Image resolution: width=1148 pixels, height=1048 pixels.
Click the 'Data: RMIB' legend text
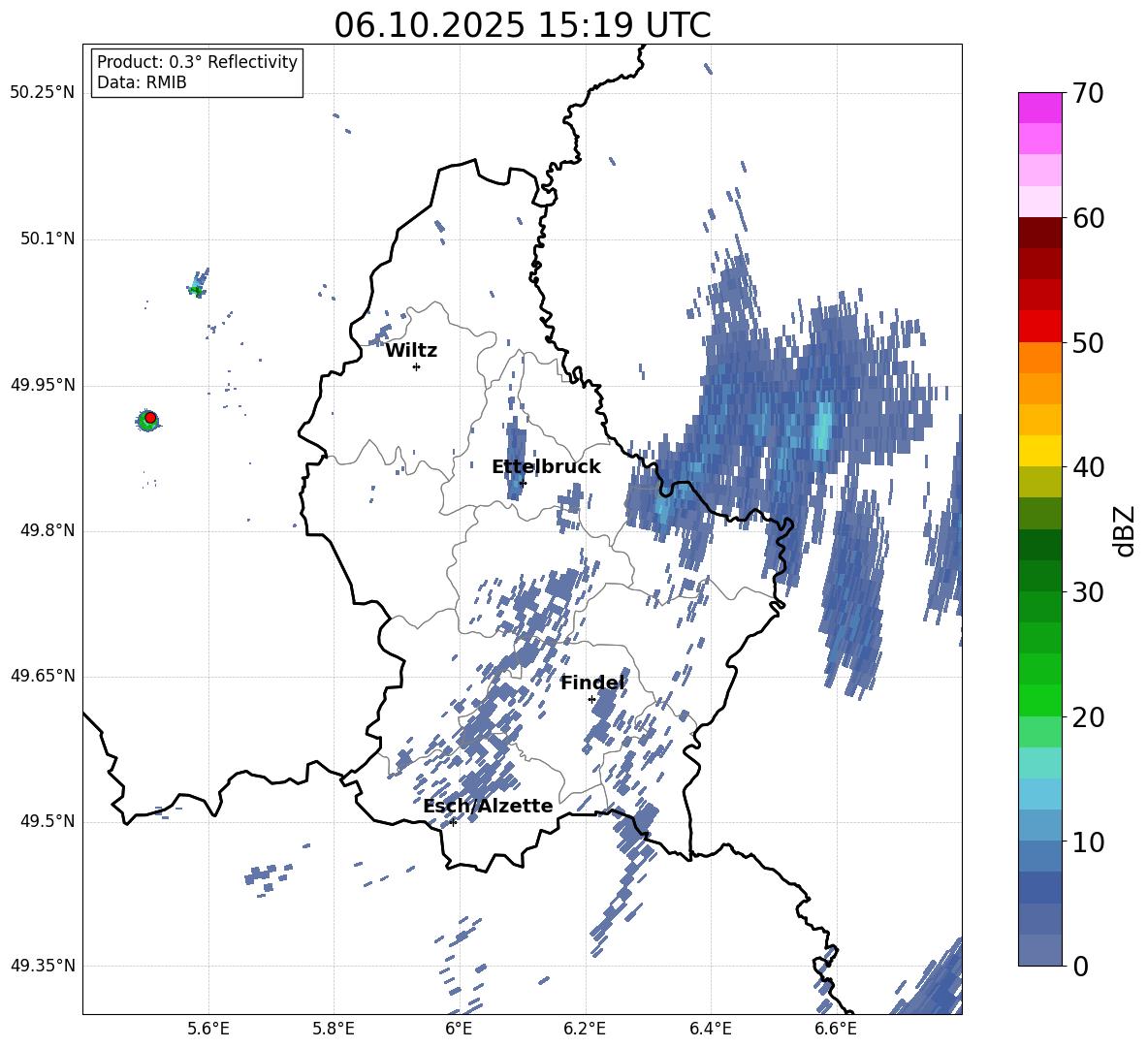coord(142,82)
